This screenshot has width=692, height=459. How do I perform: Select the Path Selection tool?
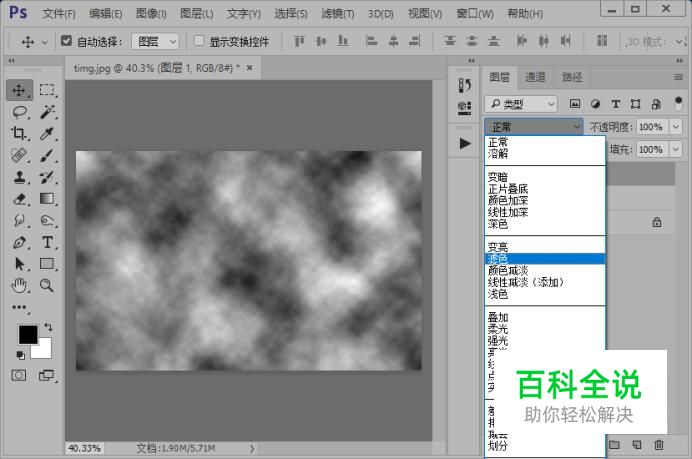(x=19, y=264)
